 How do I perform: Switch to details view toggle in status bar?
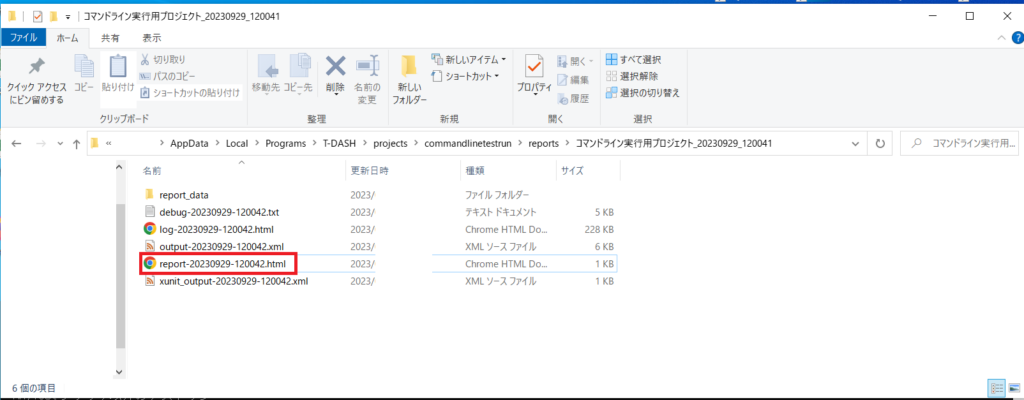coord(996,387)
